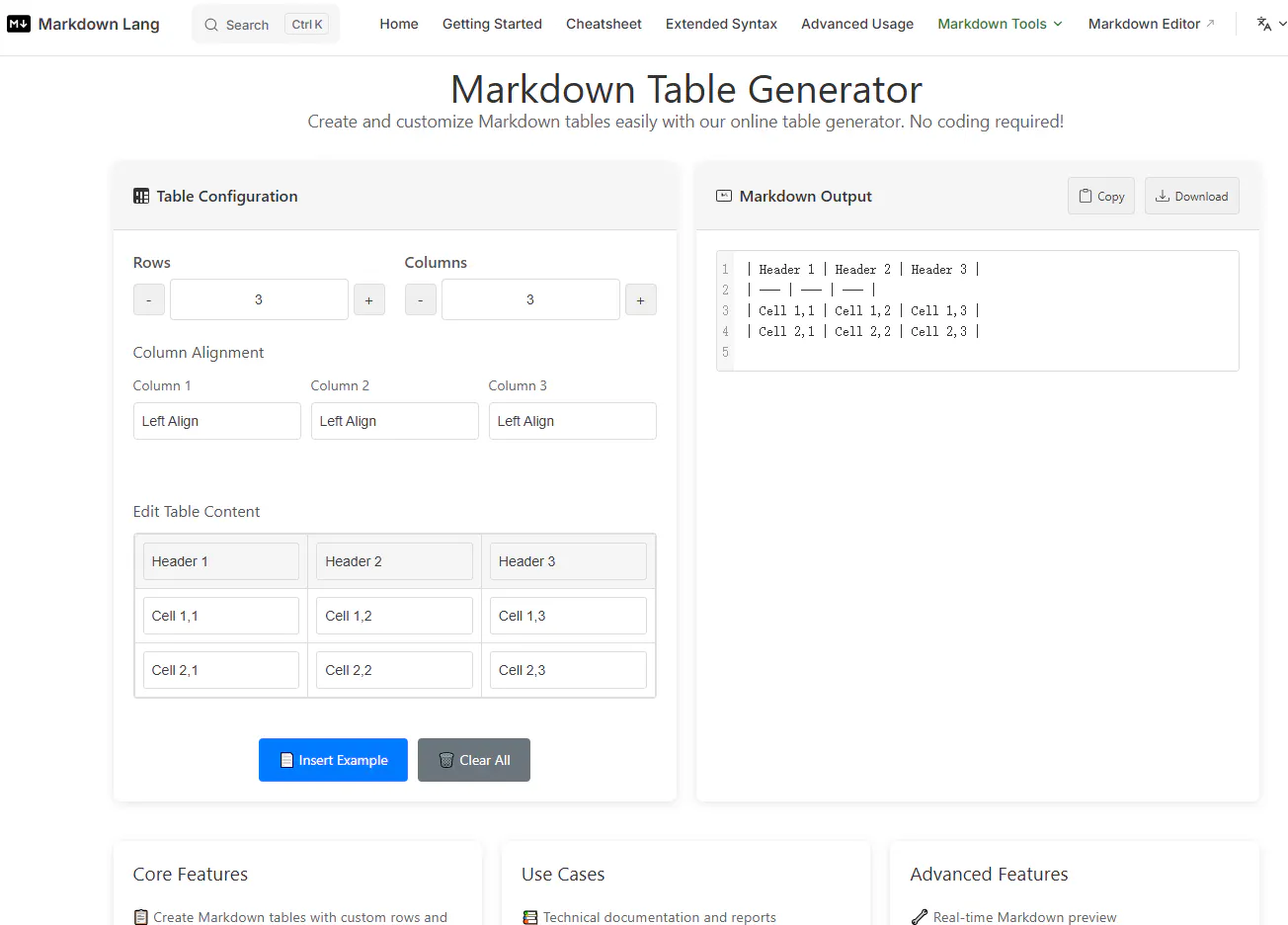Click the clipboard icon on Copy

1086,196
